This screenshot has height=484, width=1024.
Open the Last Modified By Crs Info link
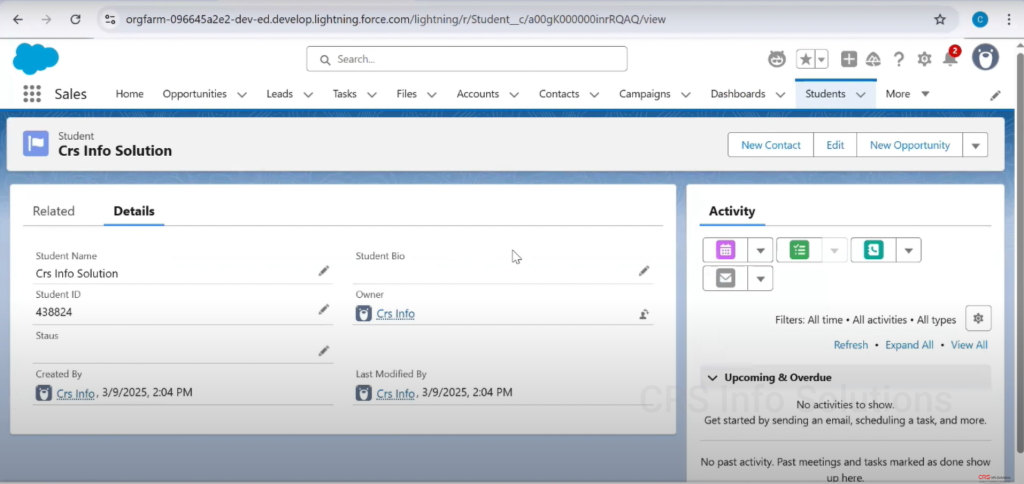(x=396, y=393)
